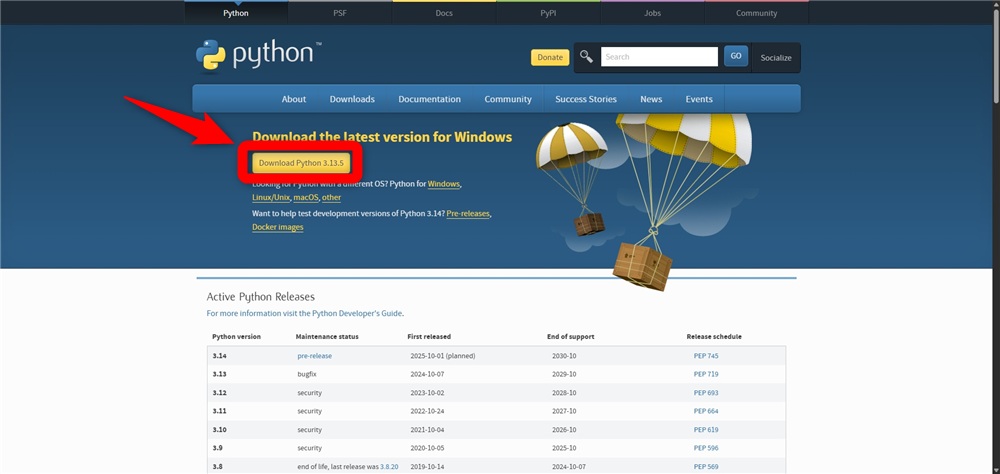Image resolution: width=1000 pixels, height=474 pixels.
Task: Follow the Linux/Unix link
Action: (271, 198)
